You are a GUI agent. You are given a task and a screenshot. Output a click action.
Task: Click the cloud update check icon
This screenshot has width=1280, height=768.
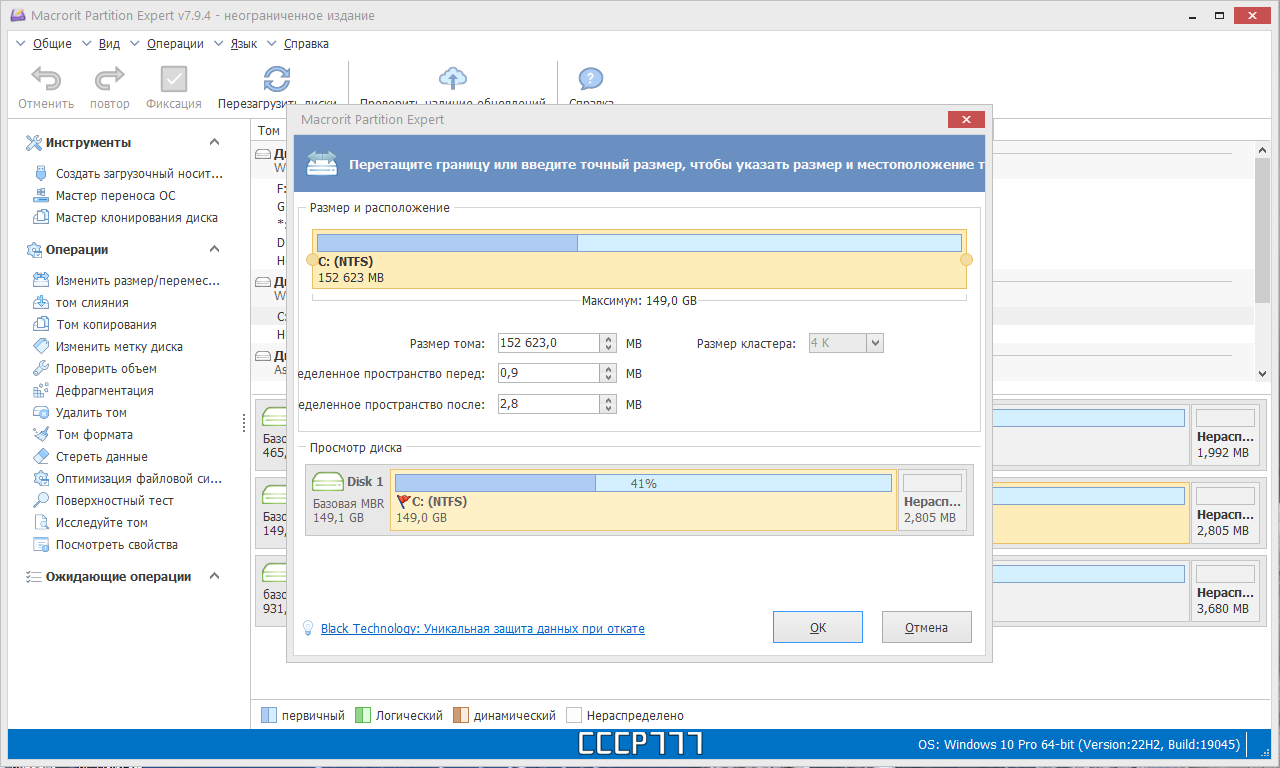coord(453,79)
